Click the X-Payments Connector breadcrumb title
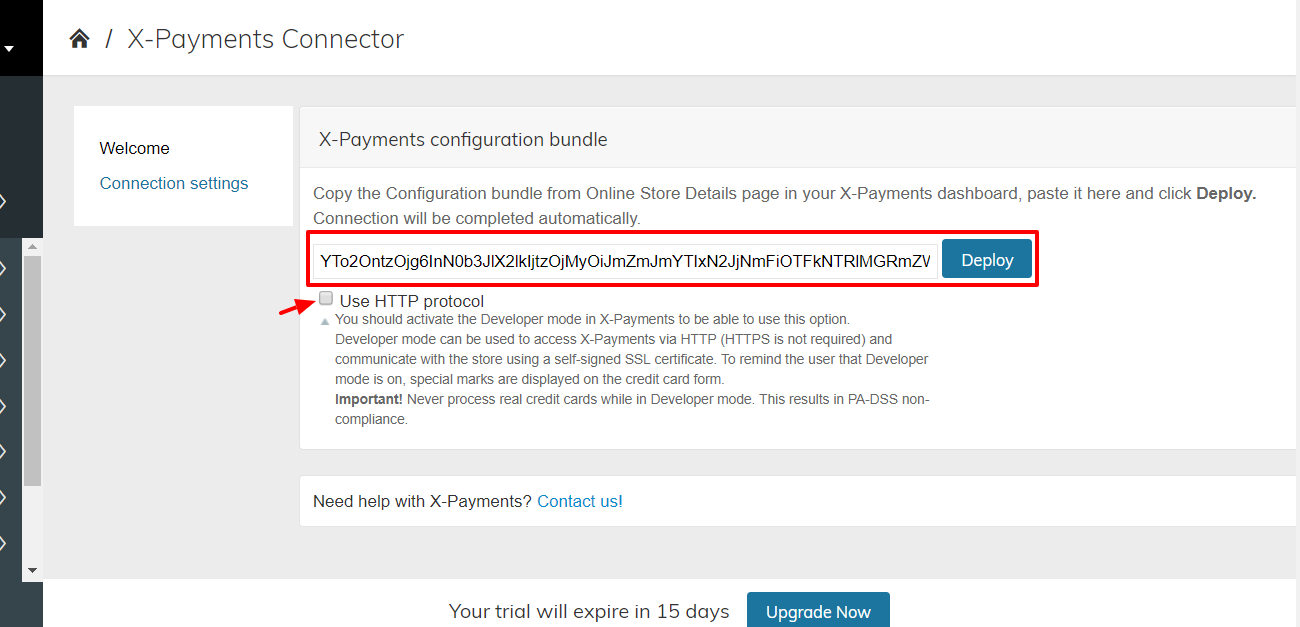1300x627 pixels. coord(266,39)
